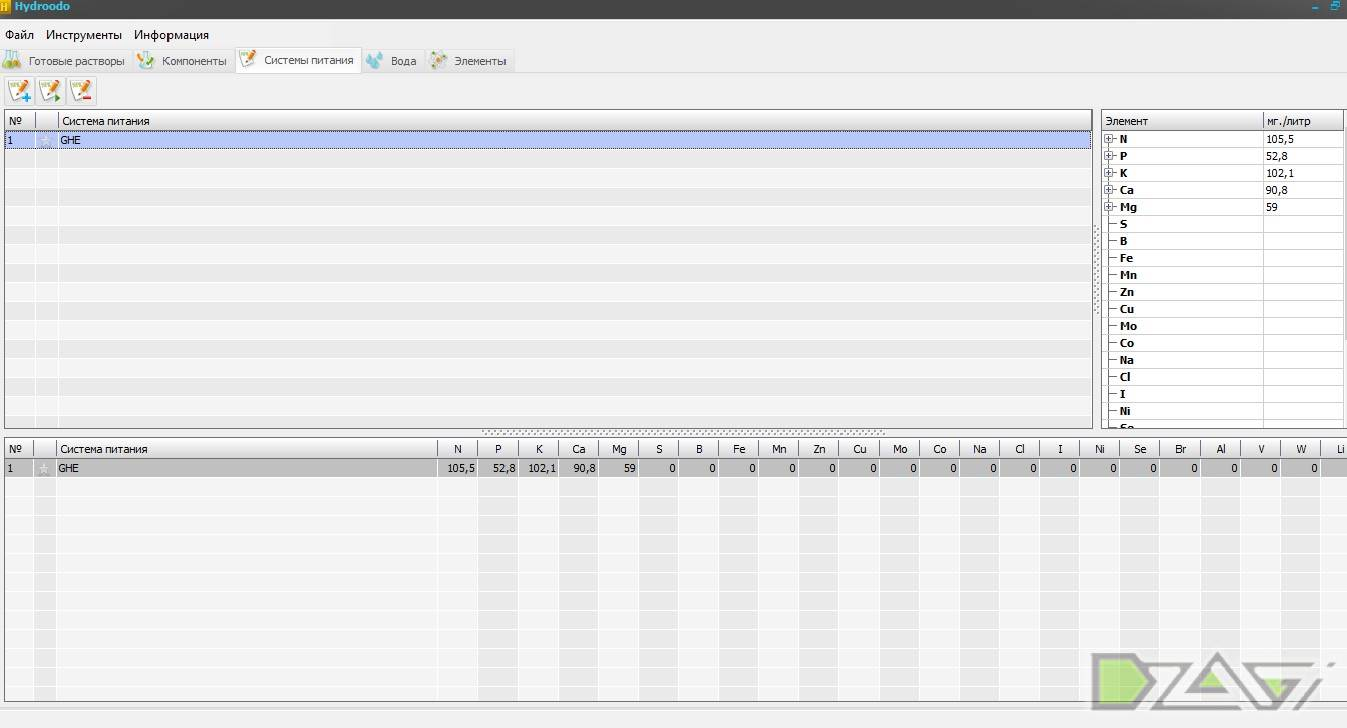Sort lower table by Se column header
Image resolution: width=1347 pixels, height=728 pixels.
tap(1140, 449)
